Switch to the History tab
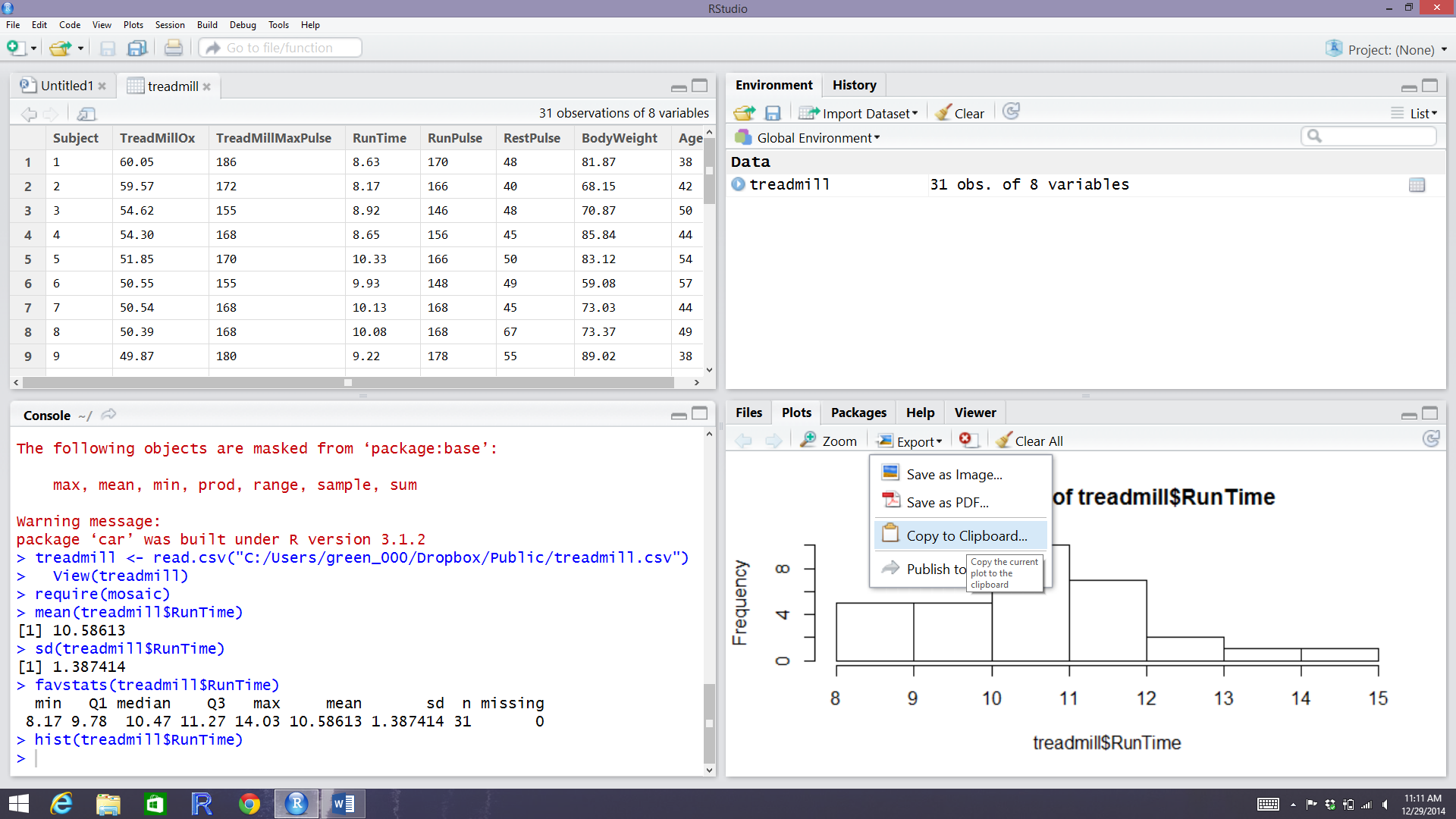Viewport: 1456px width, 819px height. pos(854,85)
